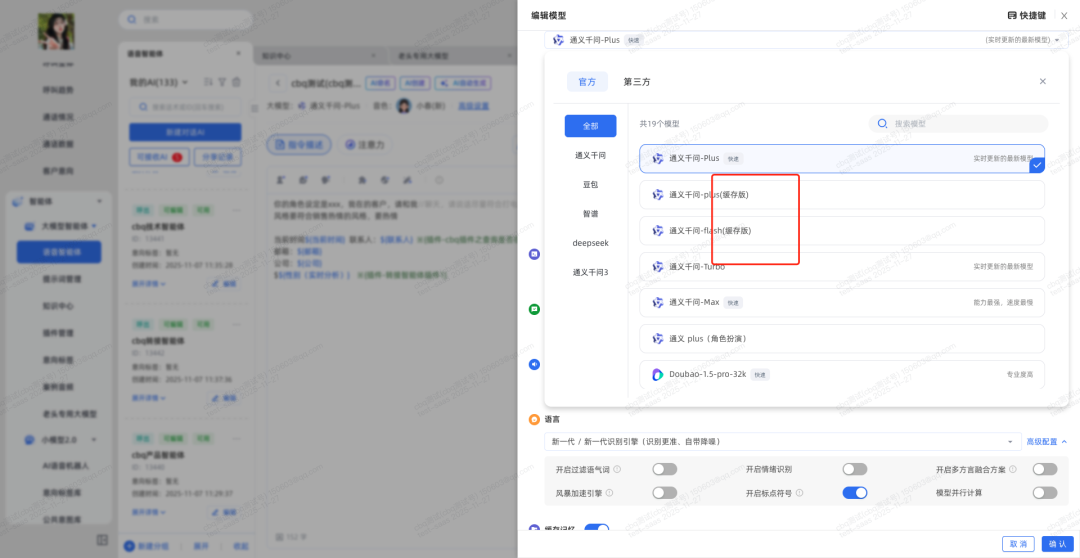Click the blue speaker section icon

(534, 364)
